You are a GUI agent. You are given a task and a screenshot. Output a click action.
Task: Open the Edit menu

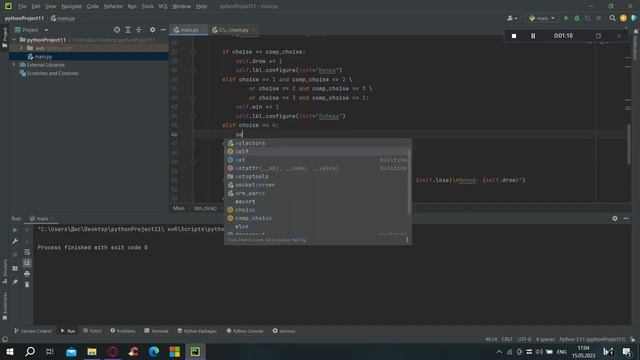pos(36,6)
